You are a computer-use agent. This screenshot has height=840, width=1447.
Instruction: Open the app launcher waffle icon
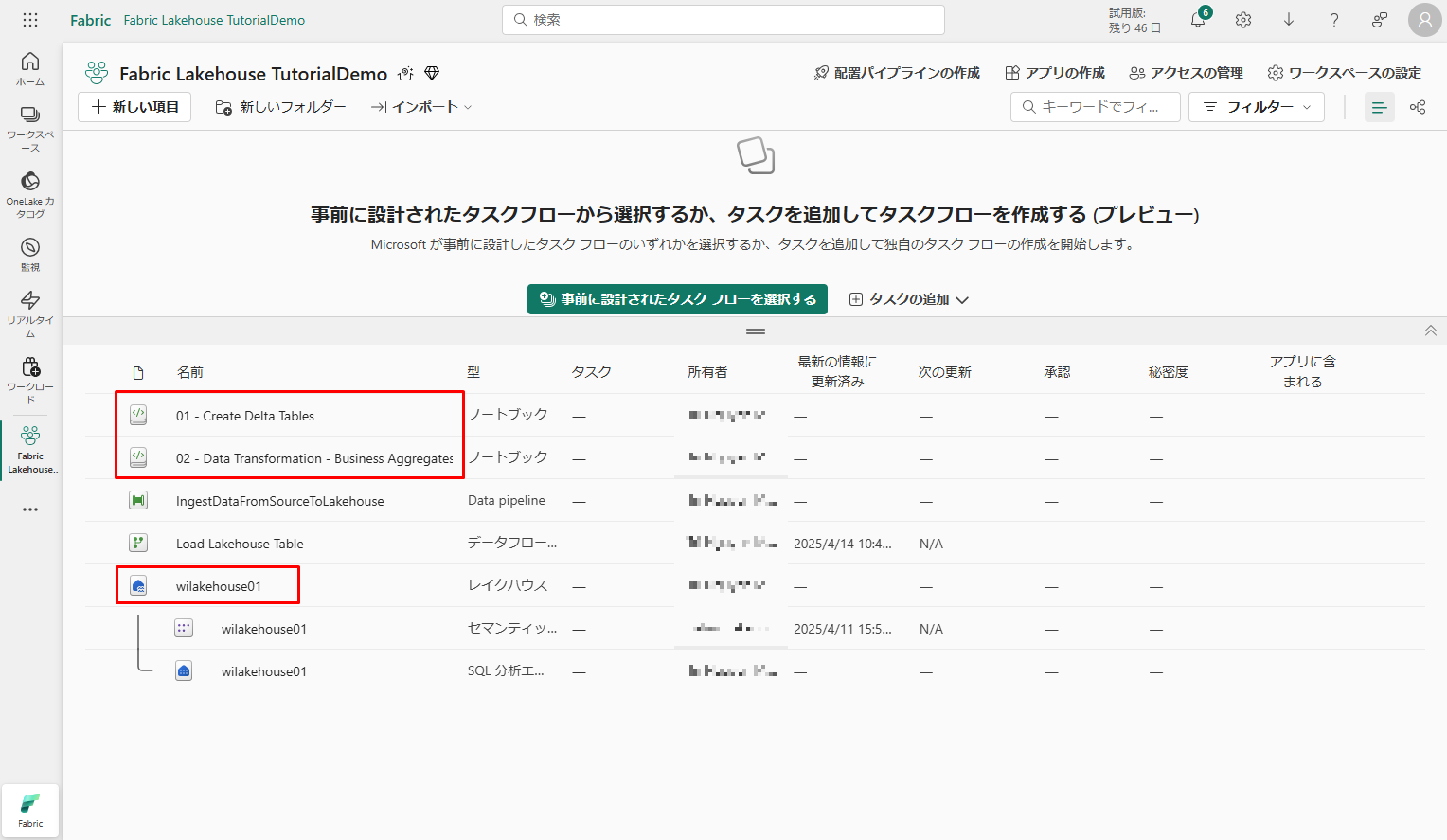30,20
